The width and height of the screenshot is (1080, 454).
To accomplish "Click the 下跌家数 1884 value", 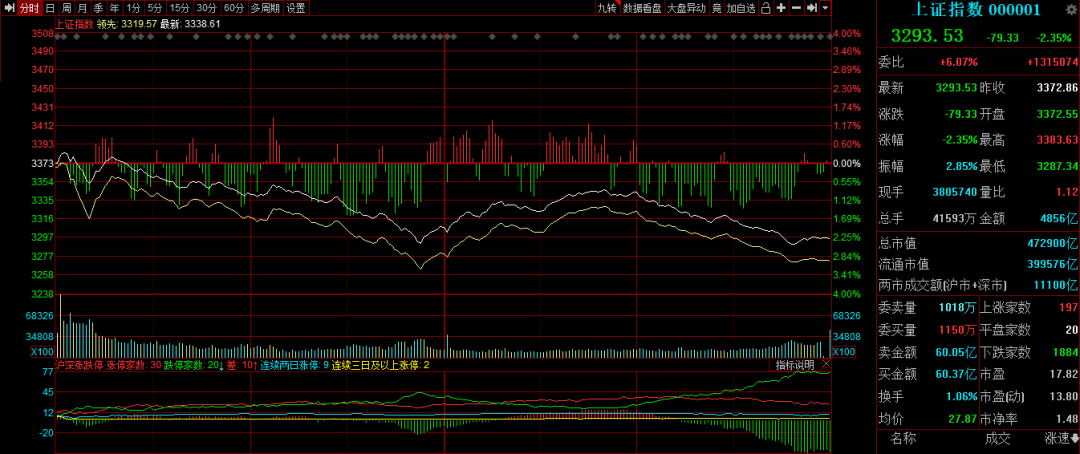I will [x=1066, y=353].
